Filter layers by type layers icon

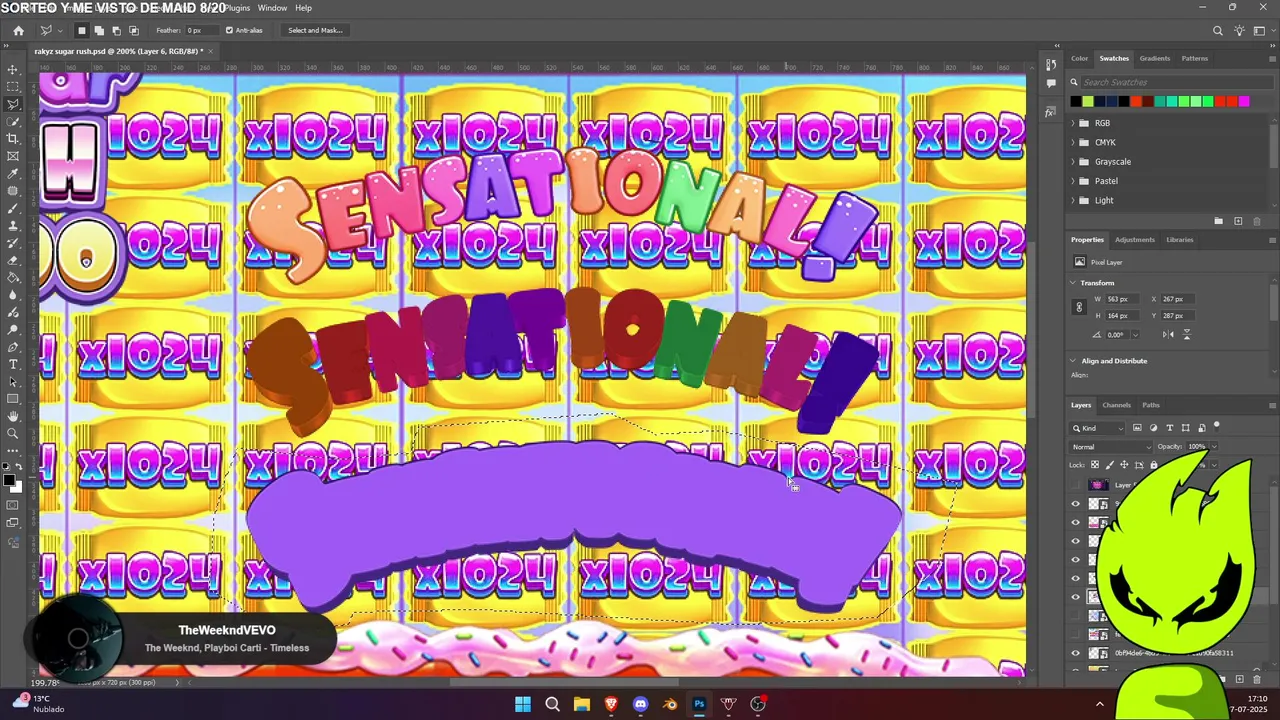tap(1170, 428)
